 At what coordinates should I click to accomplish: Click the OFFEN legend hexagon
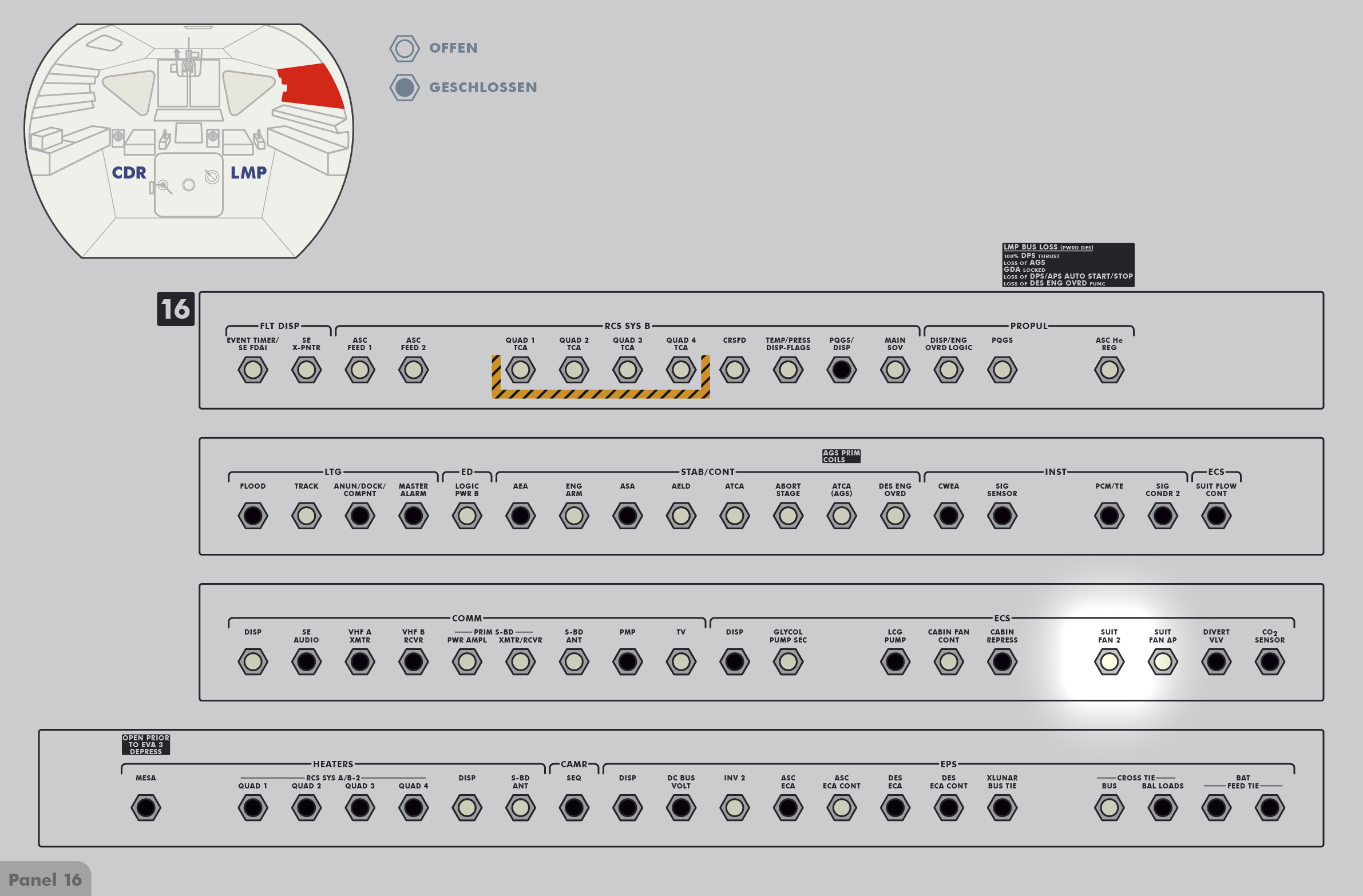(405, 48)
